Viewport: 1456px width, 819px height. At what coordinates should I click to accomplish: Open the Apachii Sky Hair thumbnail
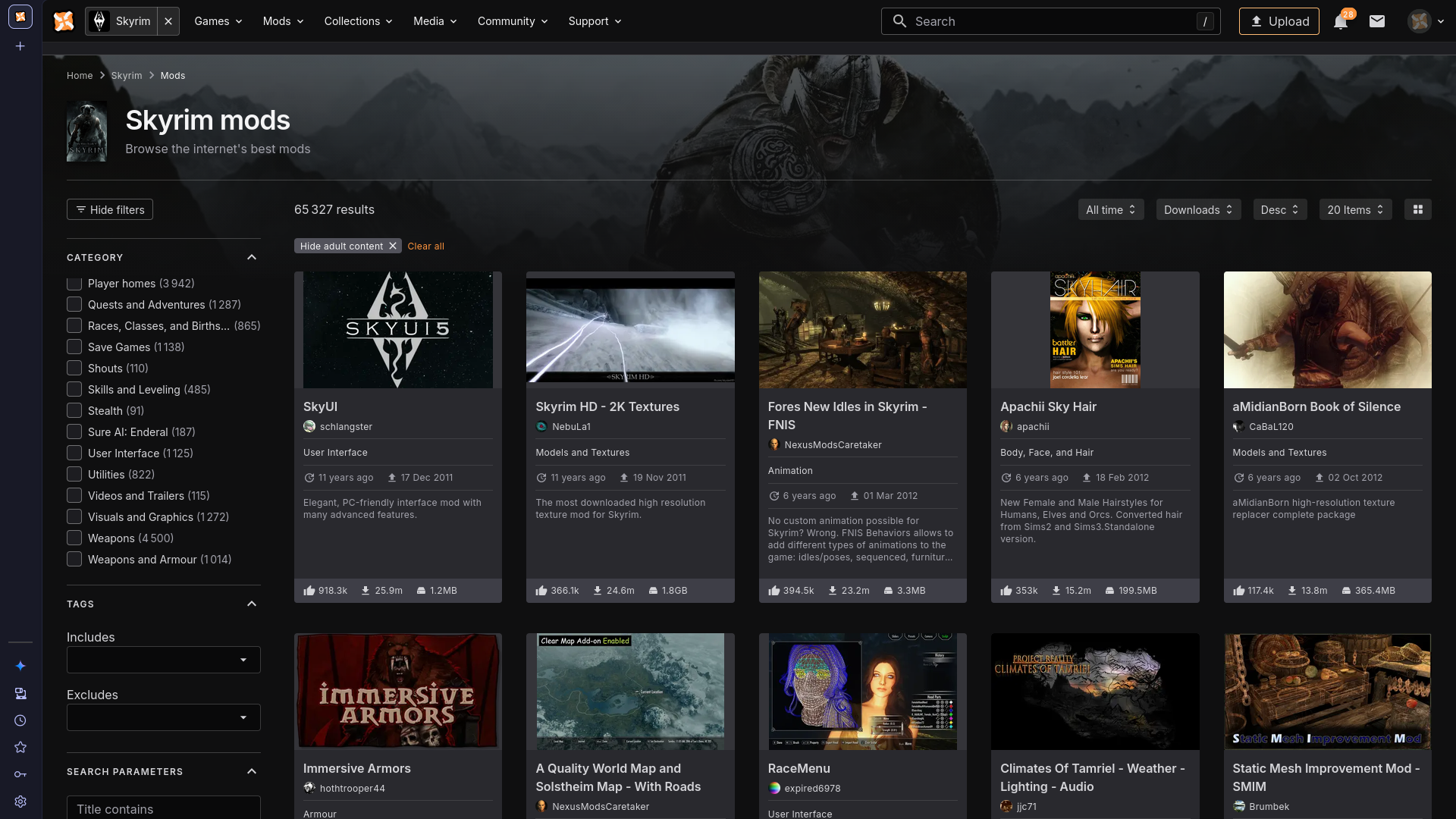pos(1095,330)
